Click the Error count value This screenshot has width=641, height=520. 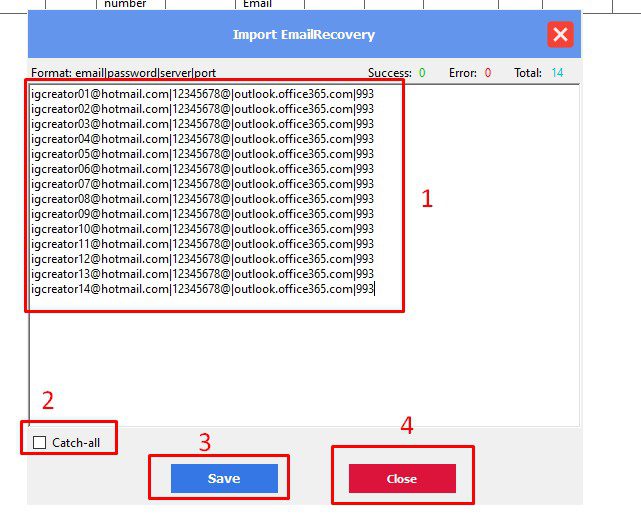click(x=488, y=73)
